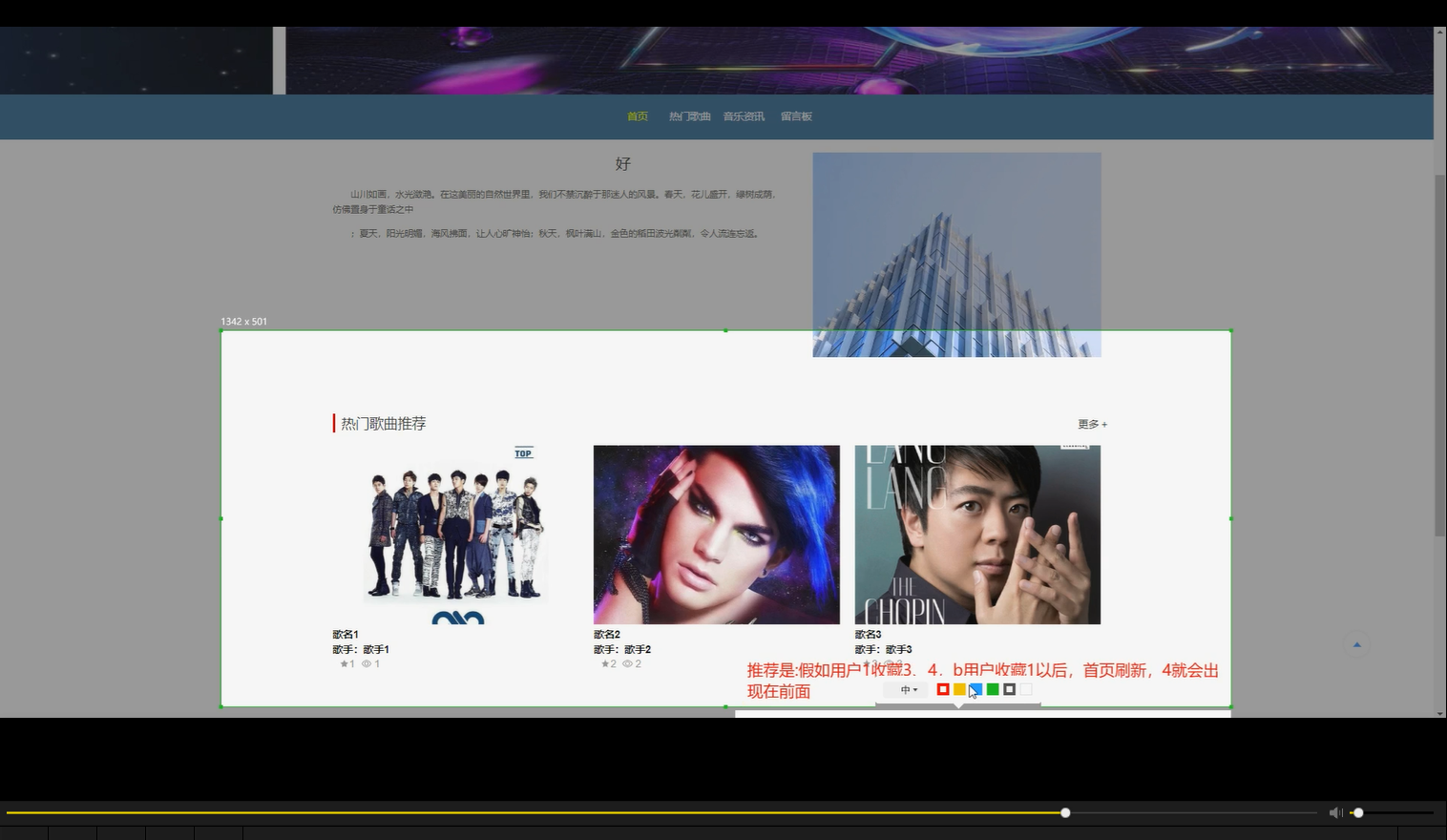Screen dimensions: 1447x840
Task: Click the favorite star under 歌名3
Action: [869, 662]
